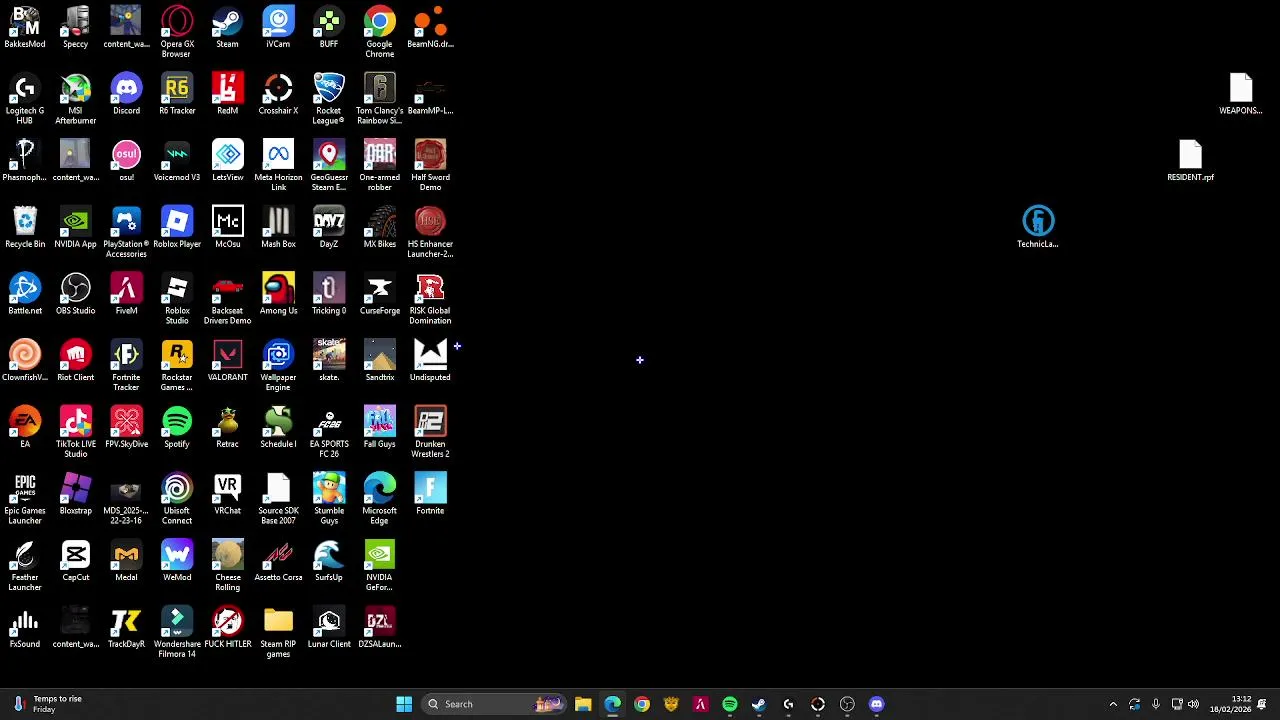Screen dimensions: 1280x720
Task: Open the Battle.net desktop shortcut
Action: (x=25, y=294)
